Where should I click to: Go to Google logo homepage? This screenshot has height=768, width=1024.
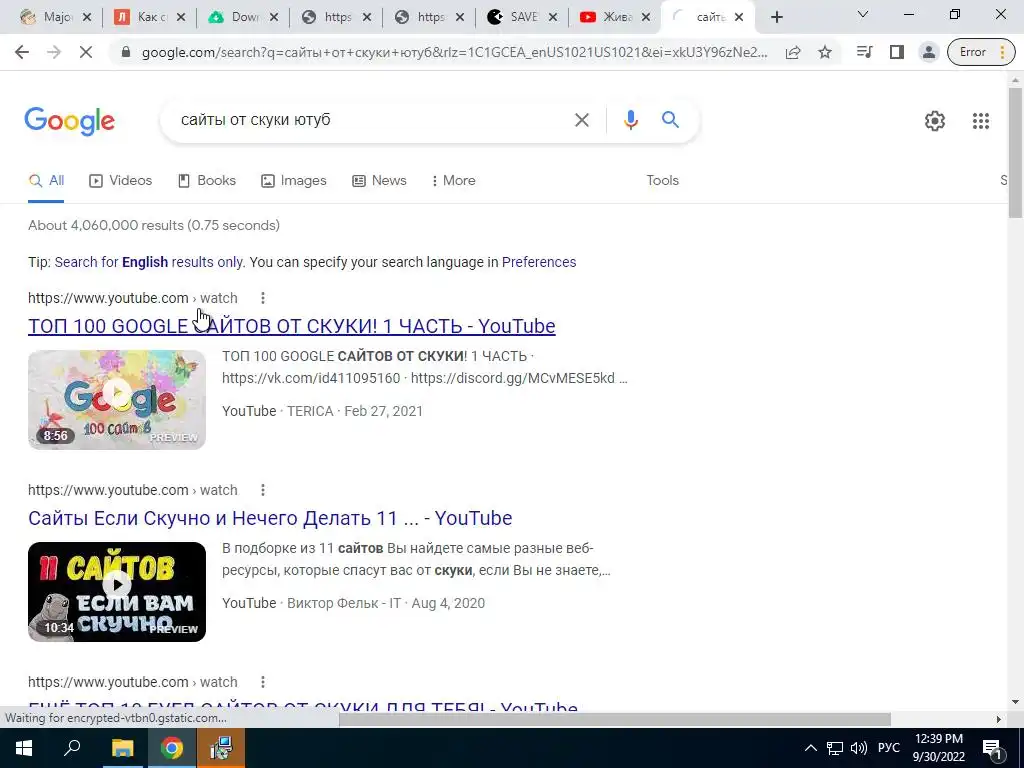point(69,121)
